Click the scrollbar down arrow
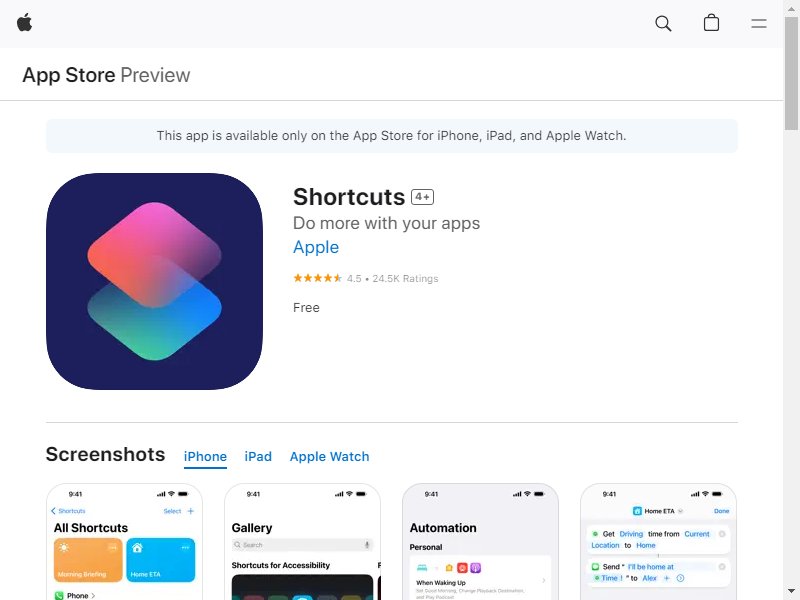 (x=791, y=591)
